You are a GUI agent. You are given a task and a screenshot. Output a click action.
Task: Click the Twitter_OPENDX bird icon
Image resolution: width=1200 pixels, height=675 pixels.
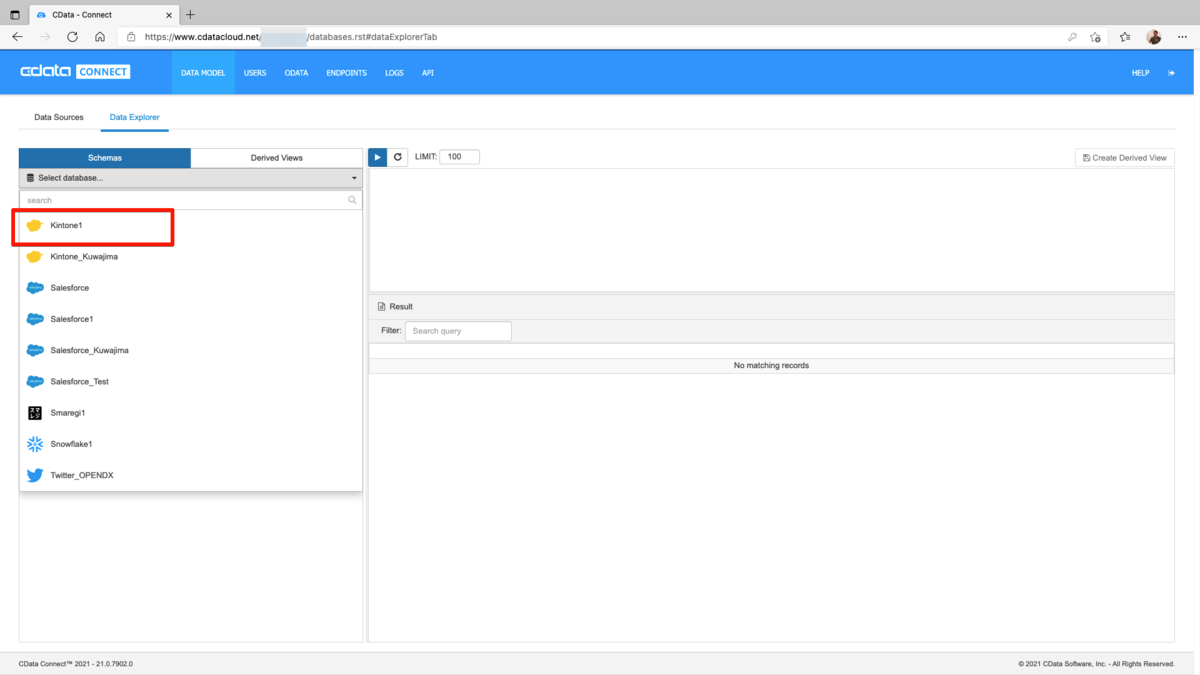(35, 475)
